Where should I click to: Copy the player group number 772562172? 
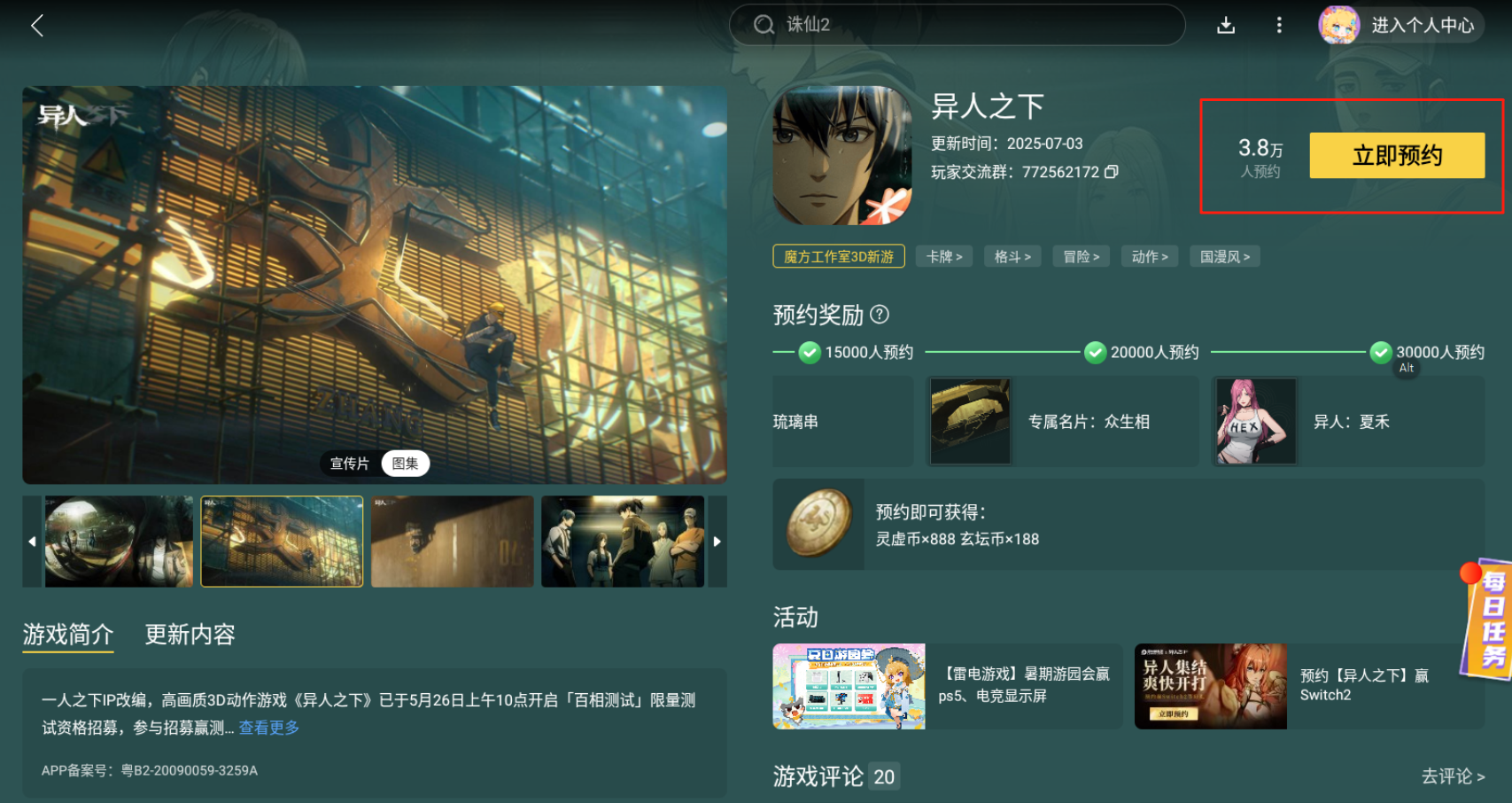[x=1112, y=171]
